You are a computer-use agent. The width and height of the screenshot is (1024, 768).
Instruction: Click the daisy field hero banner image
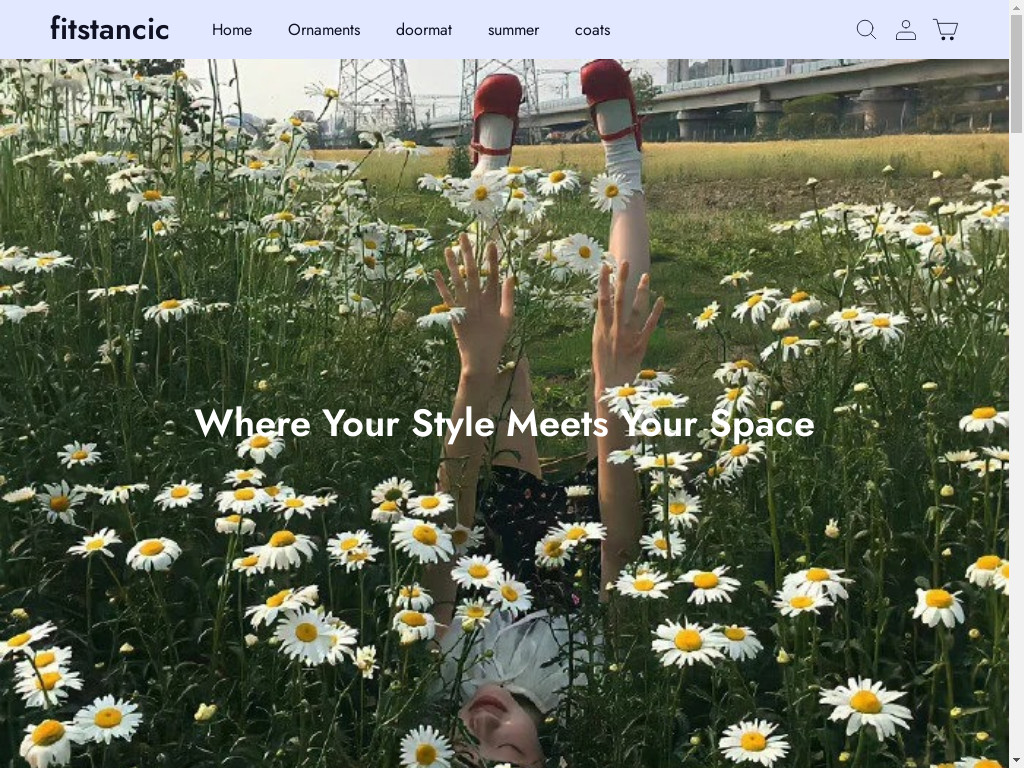click(x=504, y=413)
